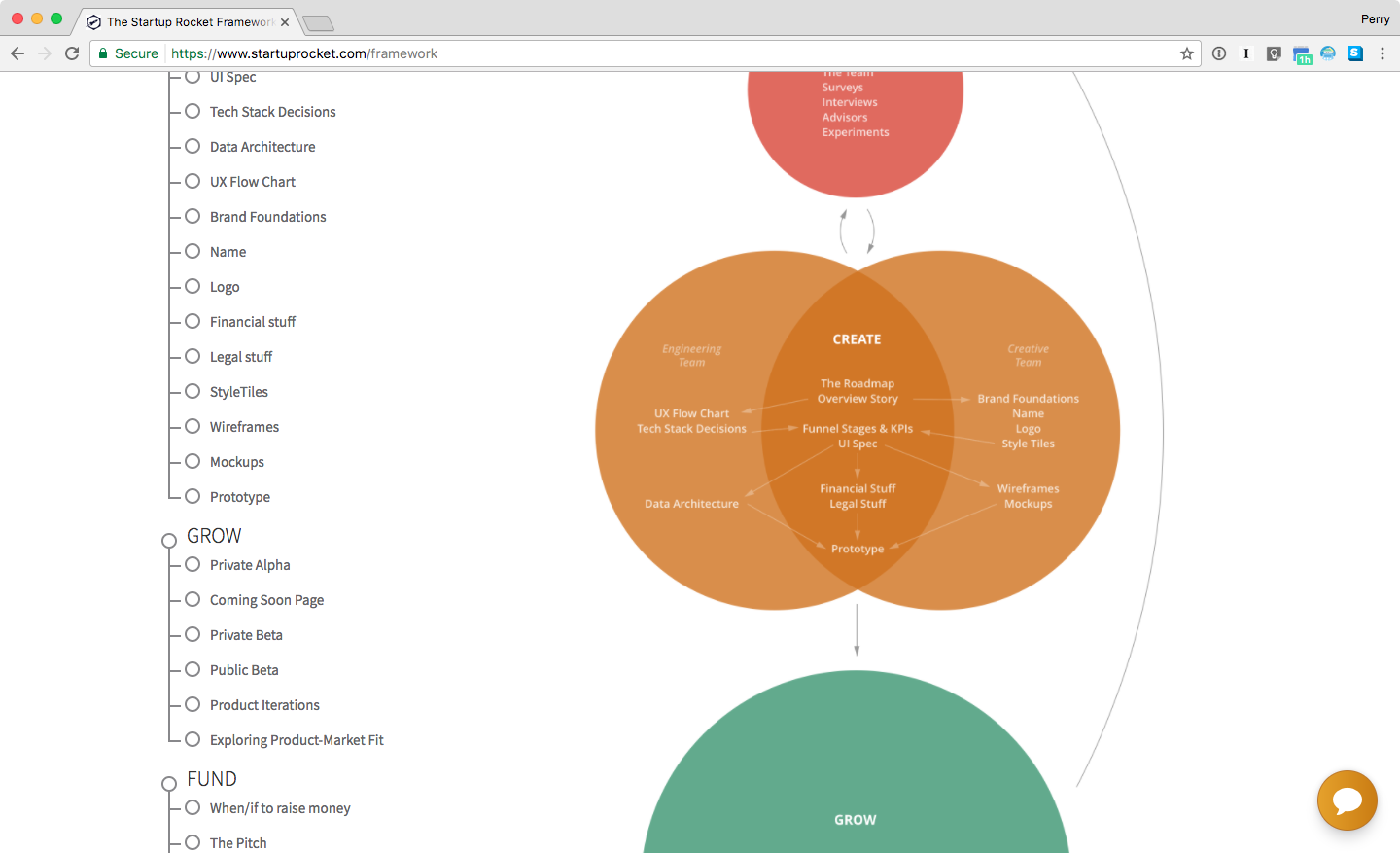Image resolution: width=1400 pixels, height=853 pixels.
Task: Click 'UX Flow Chart' in orange diagram
Action: 691,413
